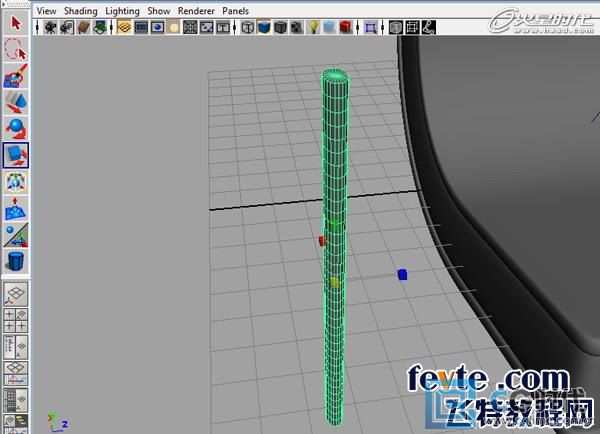Switch to four-view layout
The height and width of the screenshot is (434, 600).
pyautogui.click(x=16, y=320)
